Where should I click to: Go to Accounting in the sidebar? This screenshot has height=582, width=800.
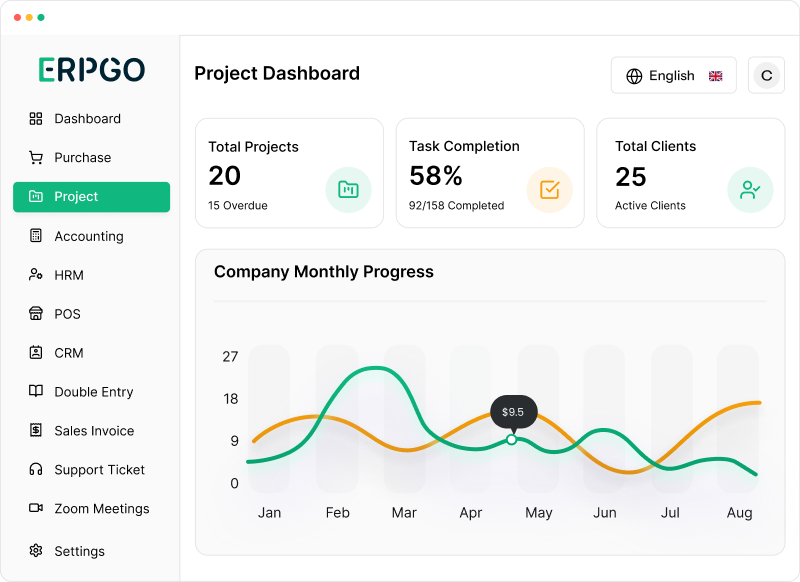(x=91, y=236)
